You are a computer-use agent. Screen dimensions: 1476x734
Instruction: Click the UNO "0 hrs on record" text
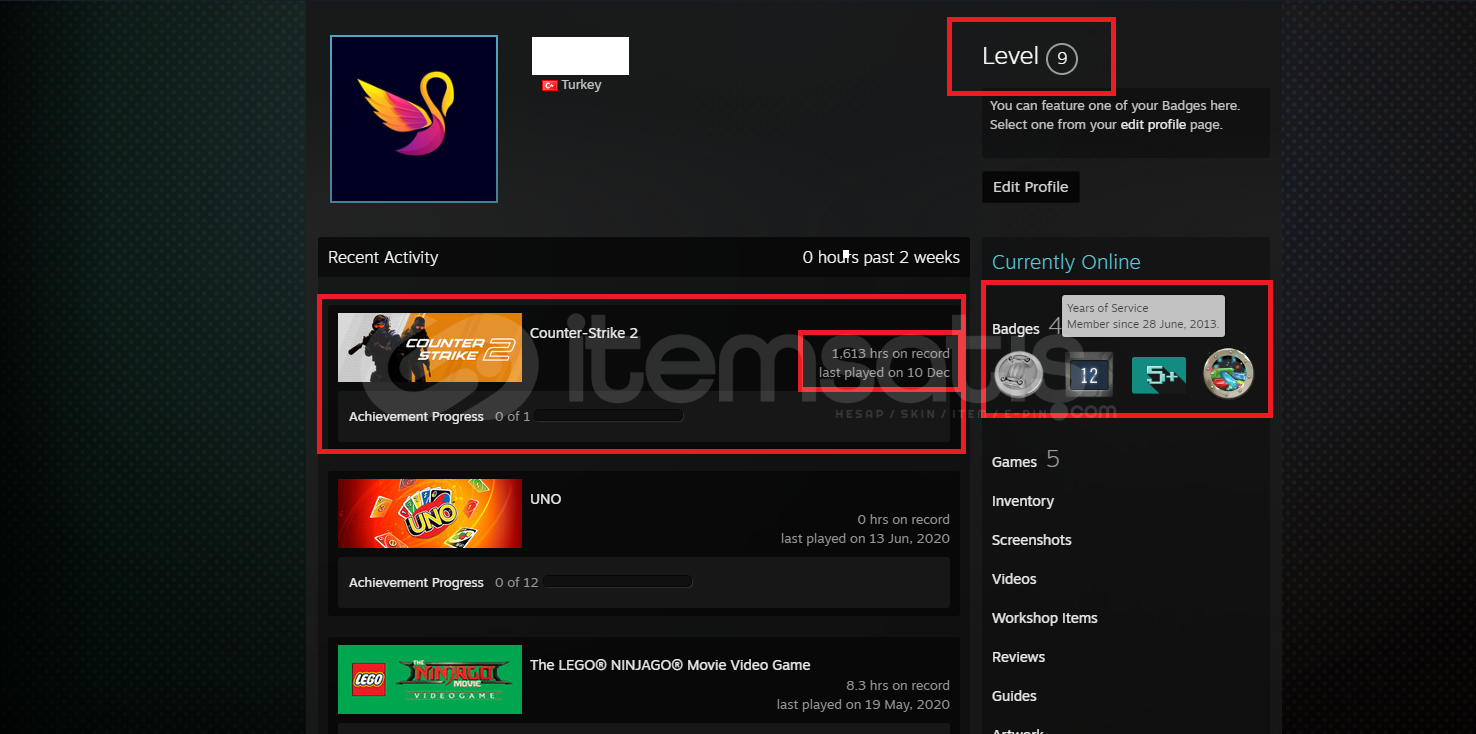pyautogui.click(x=903, y=520)
